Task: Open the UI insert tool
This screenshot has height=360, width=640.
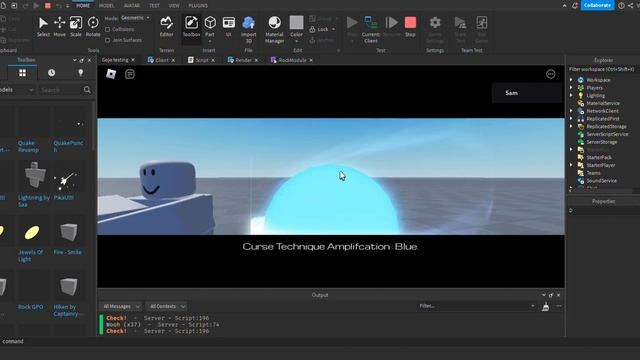Action: click(x=229, y=27)
